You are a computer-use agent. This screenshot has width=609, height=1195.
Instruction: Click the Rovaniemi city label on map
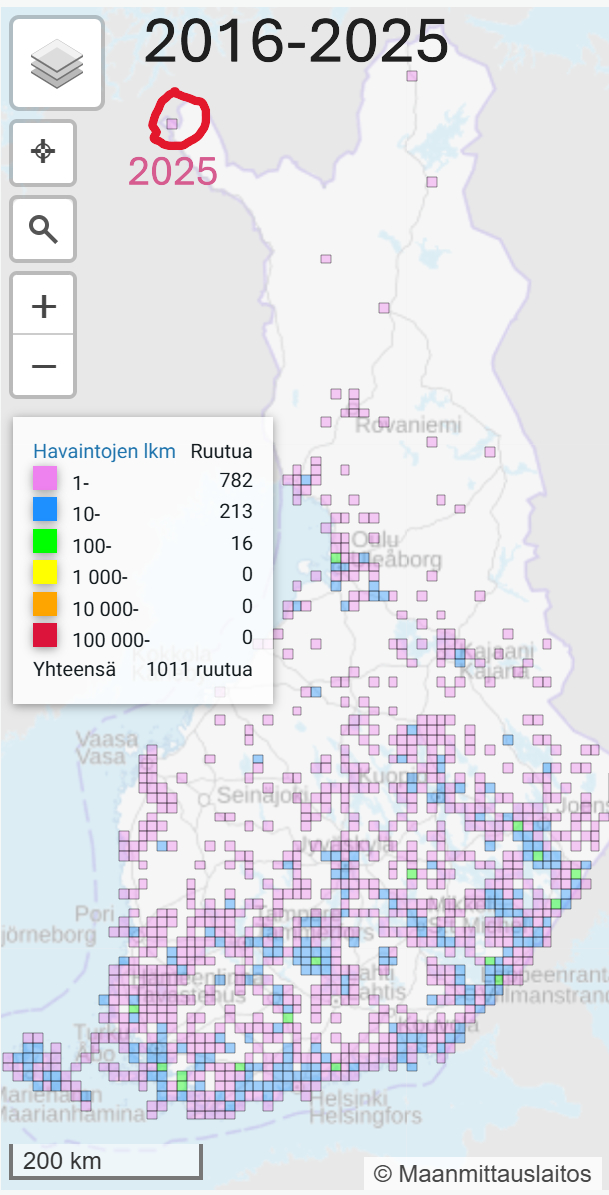point(399,425)
